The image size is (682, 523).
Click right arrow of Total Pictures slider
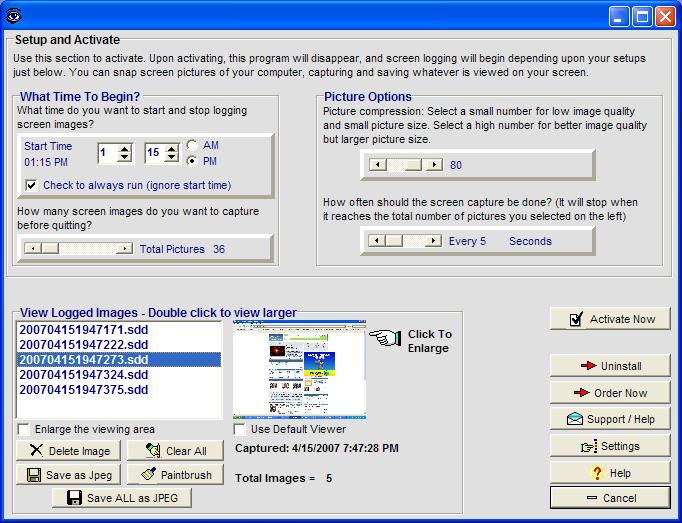tap(124, 248)
